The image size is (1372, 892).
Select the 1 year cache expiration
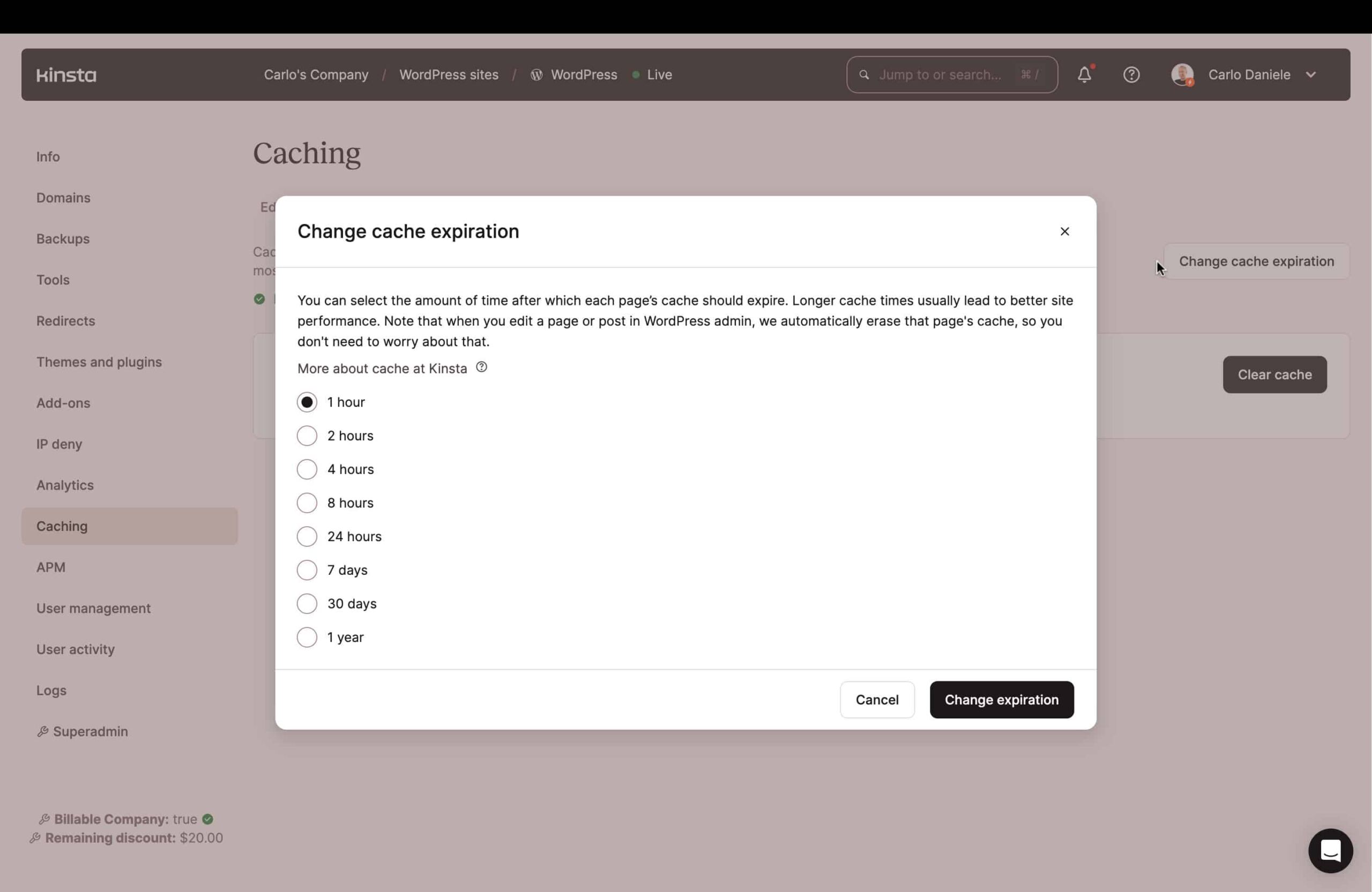pos(307,637)
